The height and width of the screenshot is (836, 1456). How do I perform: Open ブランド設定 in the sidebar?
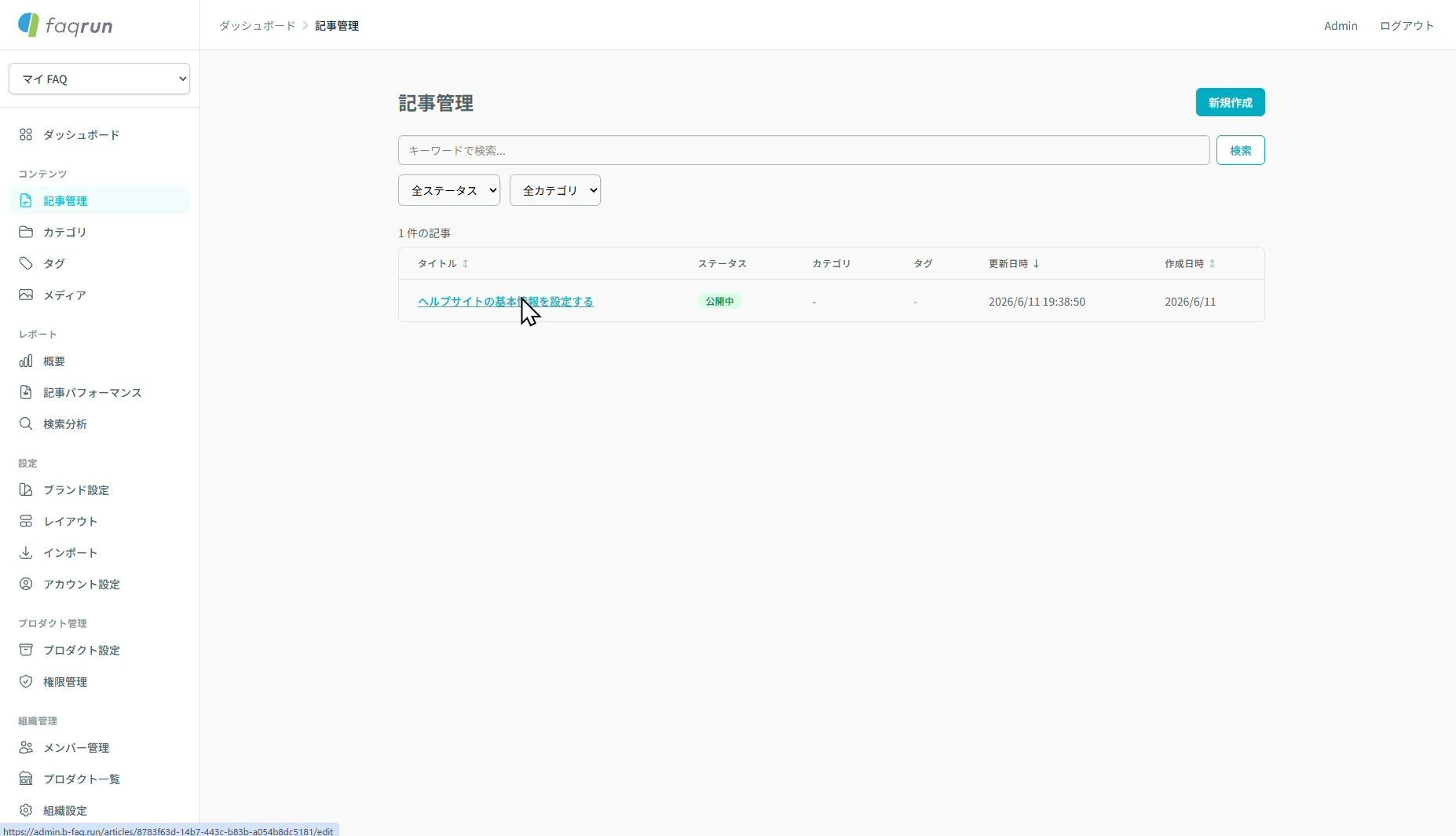[x=99, y=489]
